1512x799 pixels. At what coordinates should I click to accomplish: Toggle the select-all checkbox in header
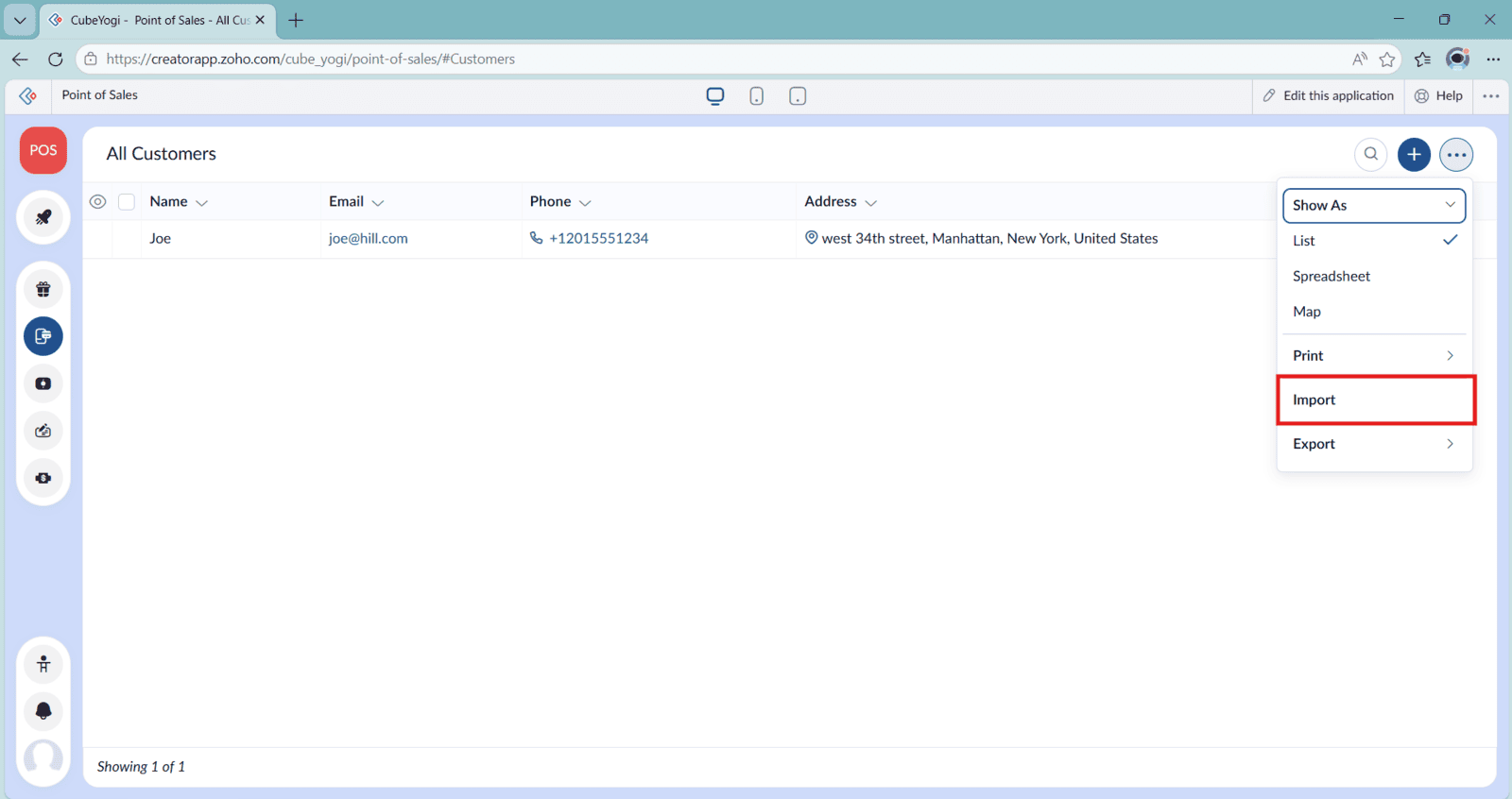pos(127,202)
